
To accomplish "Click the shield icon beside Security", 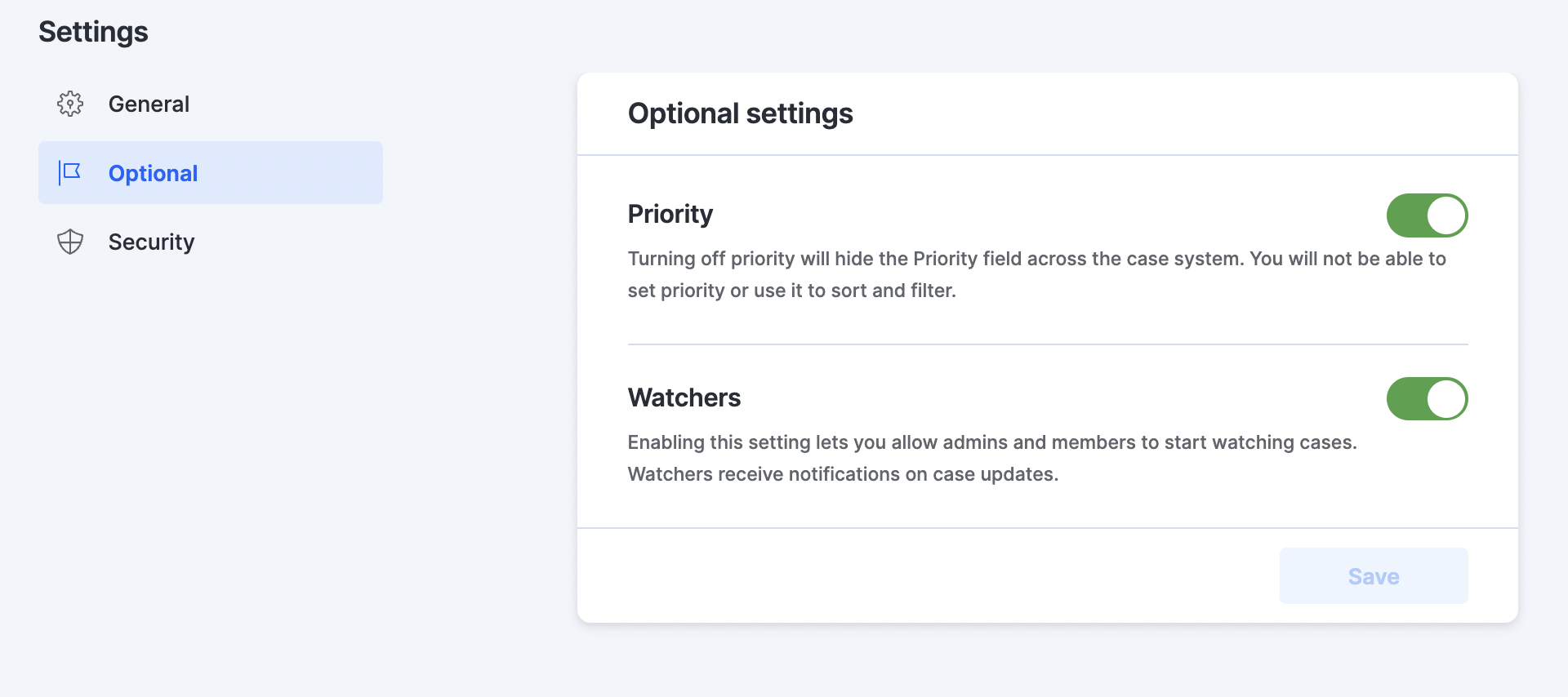I will tap(70, 242).
